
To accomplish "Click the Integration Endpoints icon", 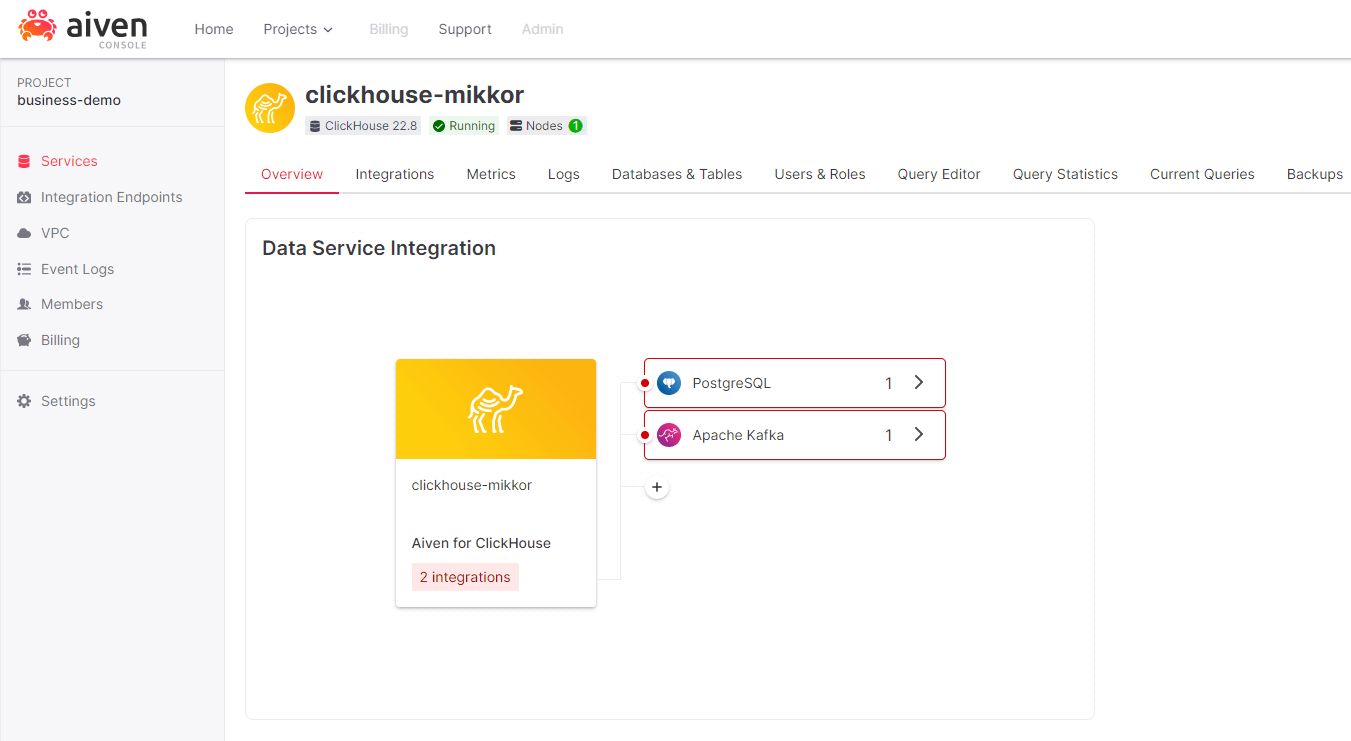I will click(24, 197).
